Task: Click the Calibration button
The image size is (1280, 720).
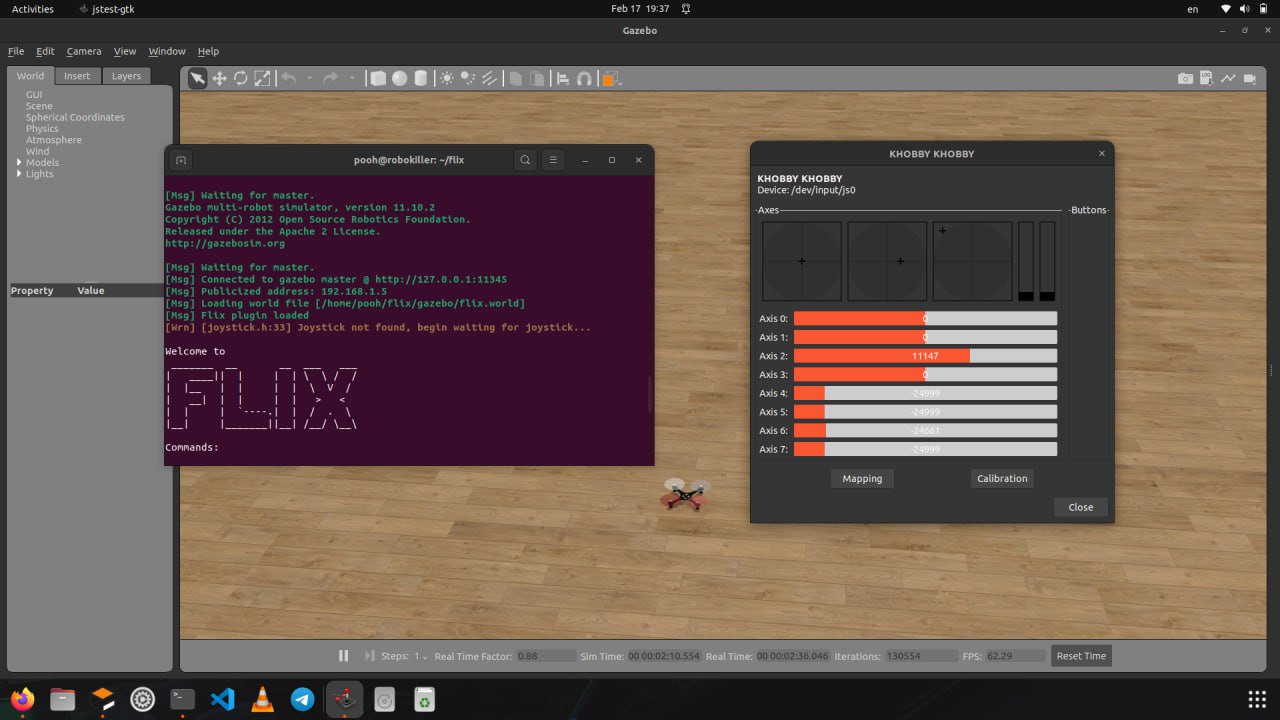Action: point(1002,479)
